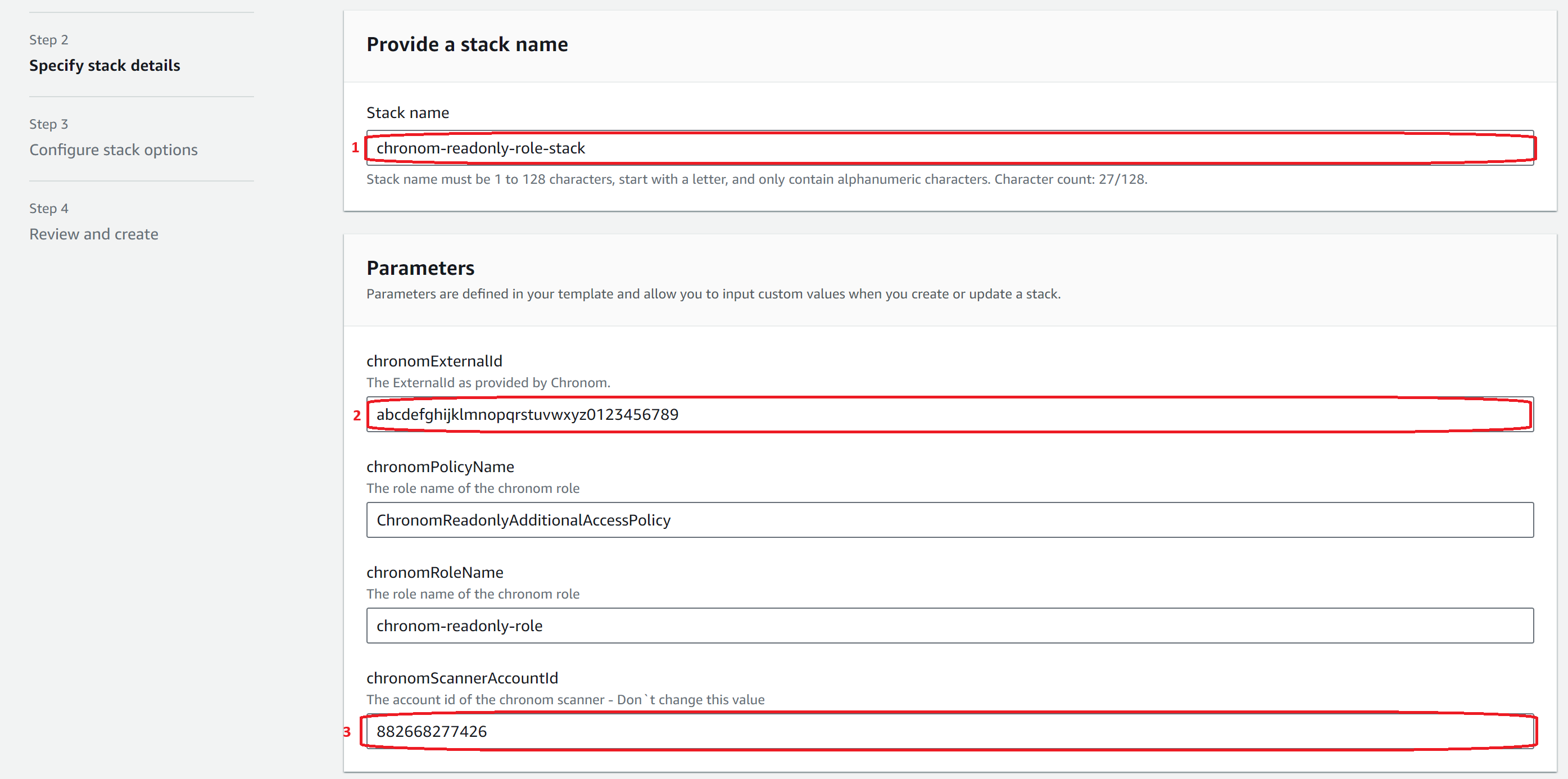Screen dimensions: 1568x779
Task: Click the chronomExternalId label
Action: point(434,361)
